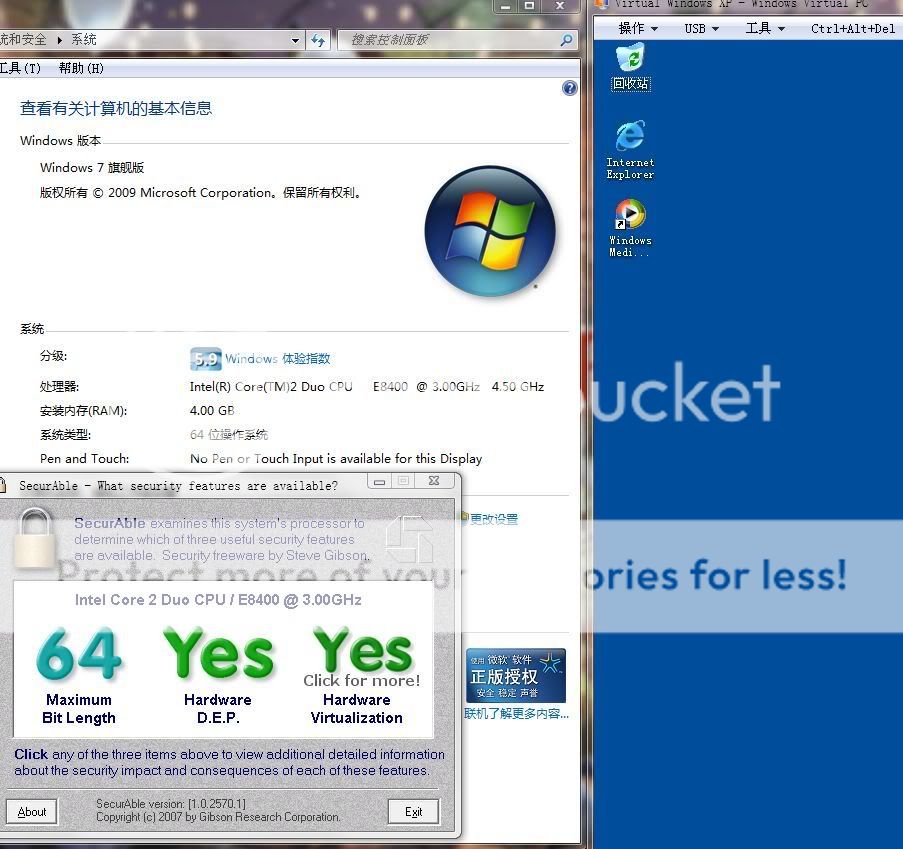Open the USB menu in Virtual PC
The width and height of the screenshot is (903, 849).
[x=701, y=28]
